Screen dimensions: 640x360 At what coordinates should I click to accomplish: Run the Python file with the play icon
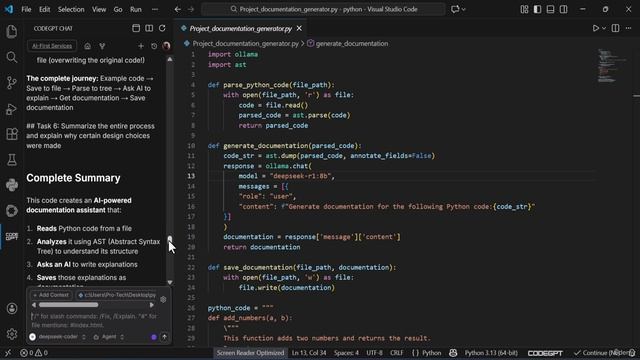[596, 28]
